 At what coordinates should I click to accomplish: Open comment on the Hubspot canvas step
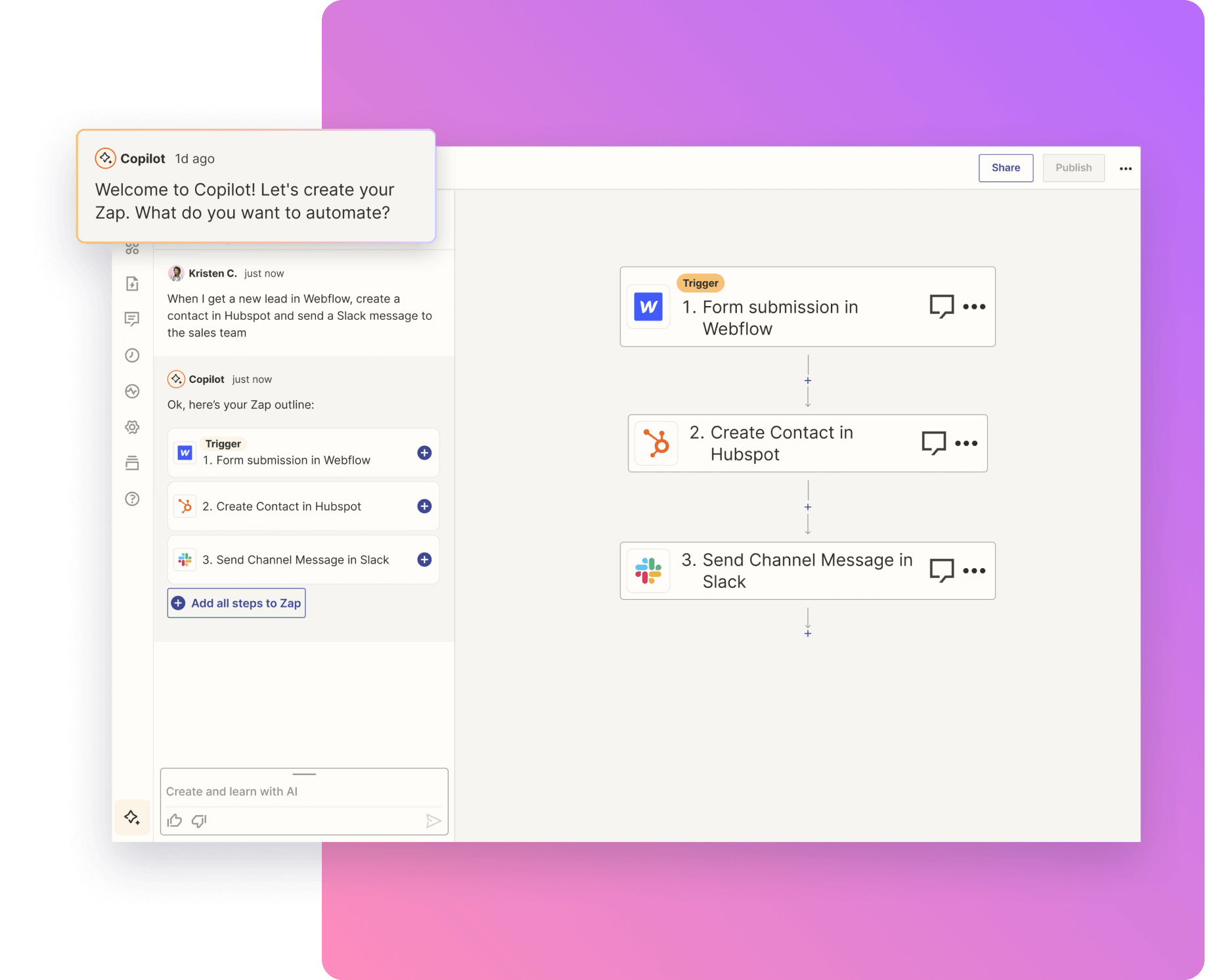coord(934,443)
